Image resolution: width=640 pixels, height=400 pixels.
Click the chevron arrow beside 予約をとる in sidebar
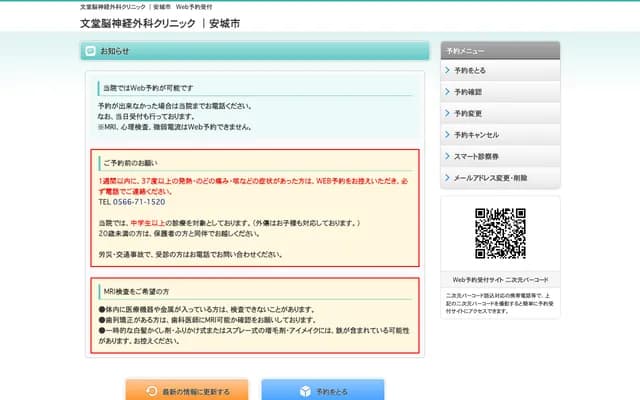[447, 71]
